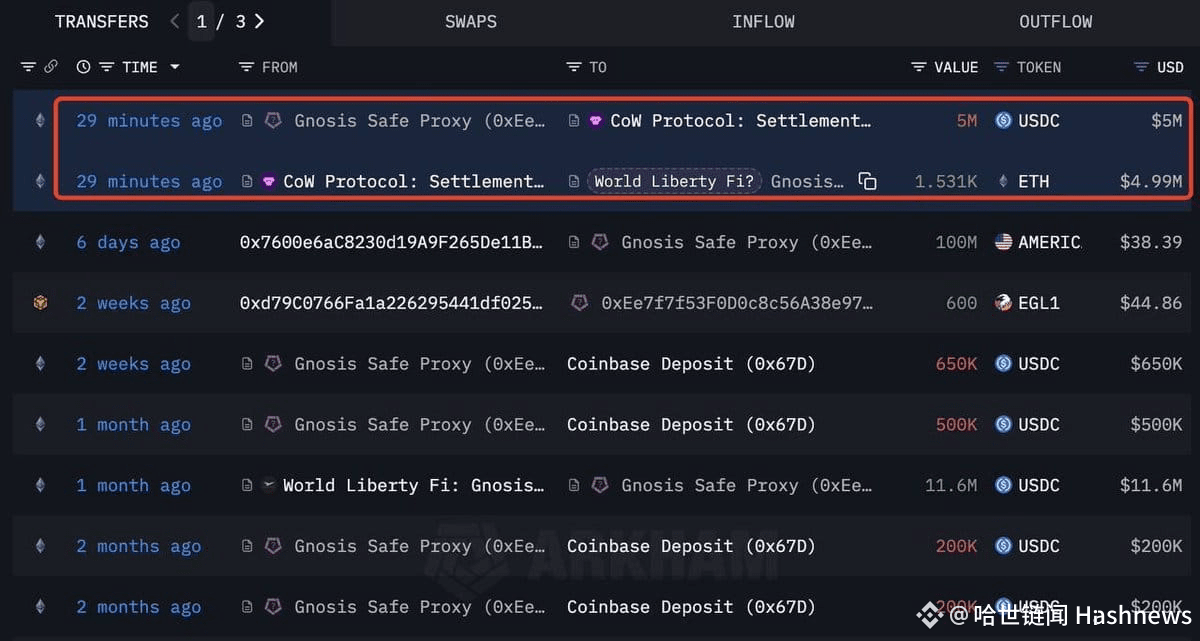This screenshot has height=641, width=1200.
Task: Open the INFLOW tab
Action: click(x=763, y=22)
